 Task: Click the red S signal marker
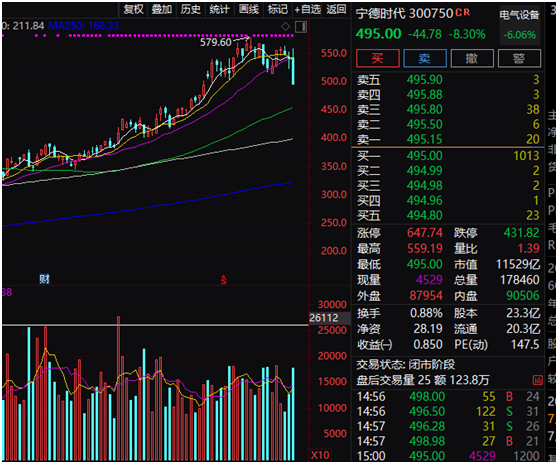click(x=223, y=280)
